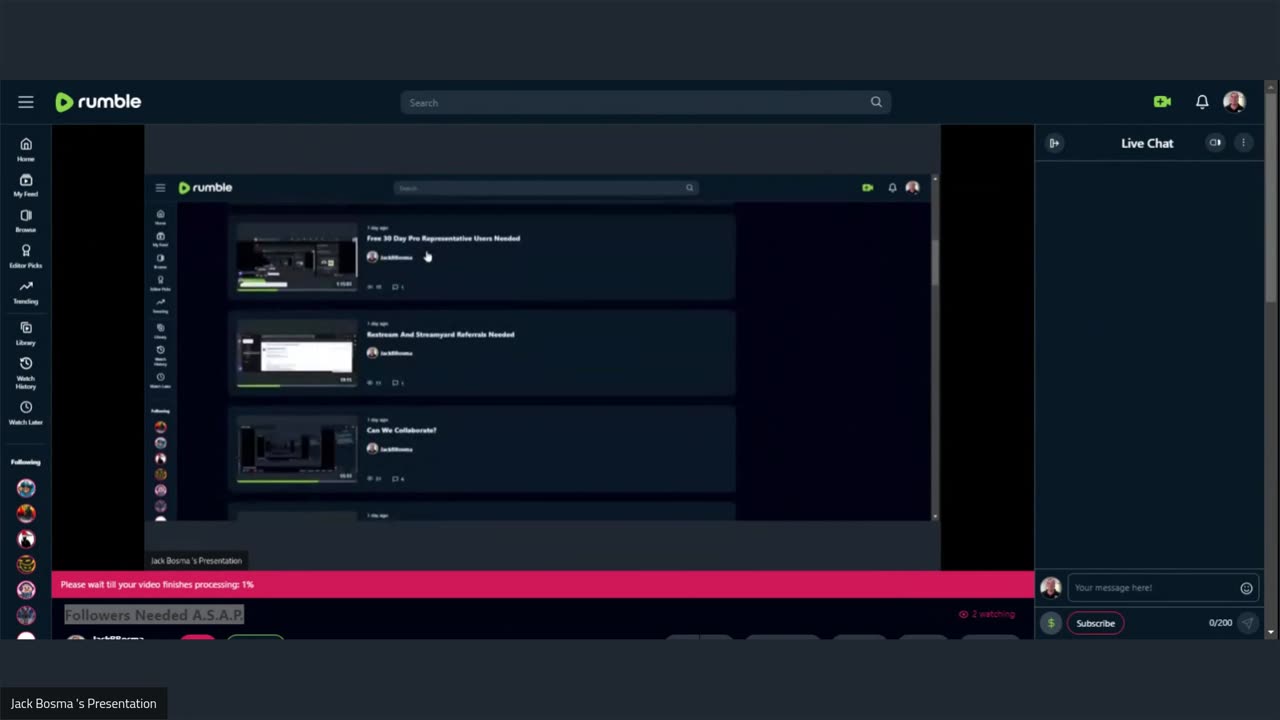
Task: Open My Feed in the left sidebar
Action: 26,186
